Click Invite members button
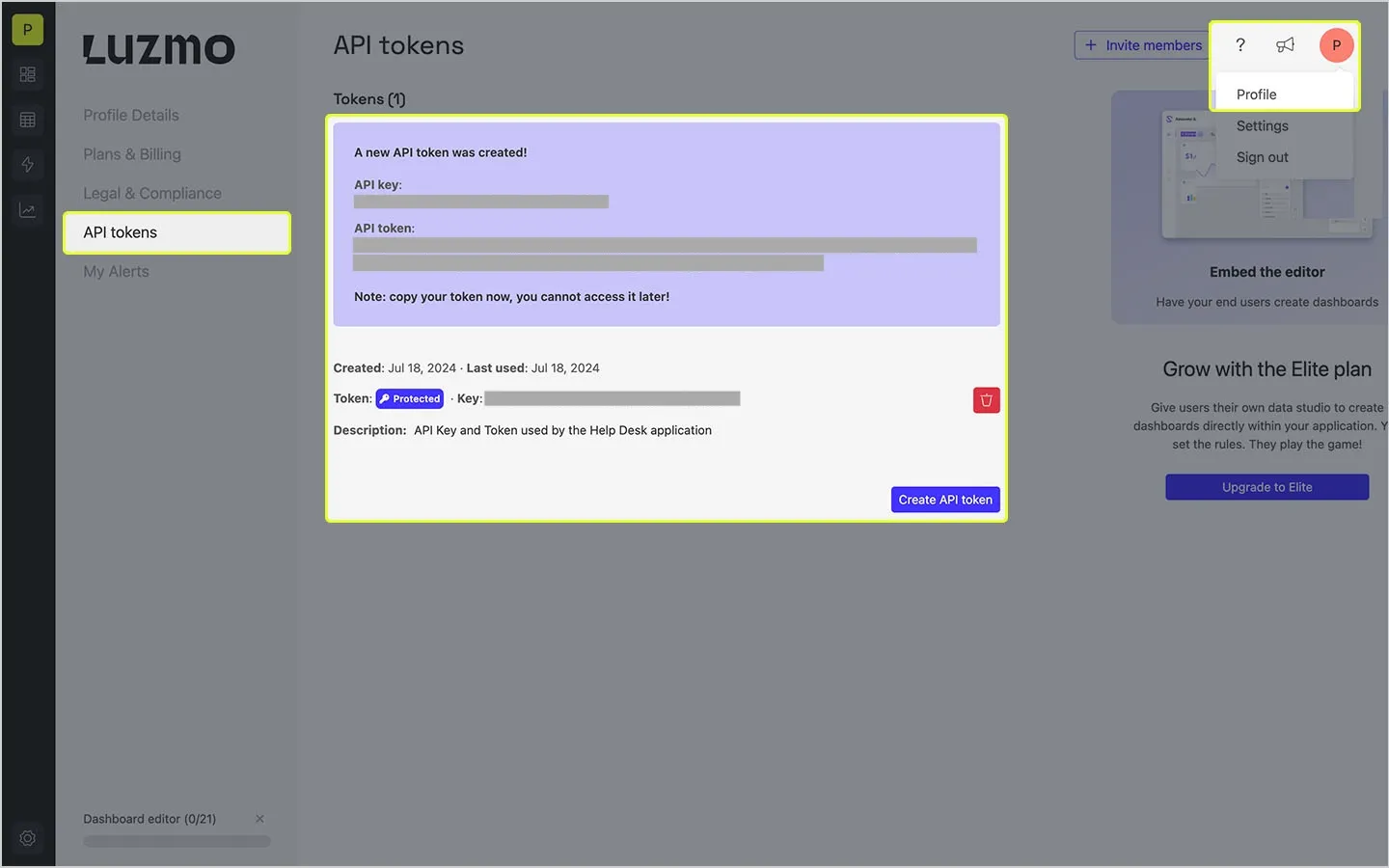This screenshot has height=868, width=1389. (x=1142, y=45)
